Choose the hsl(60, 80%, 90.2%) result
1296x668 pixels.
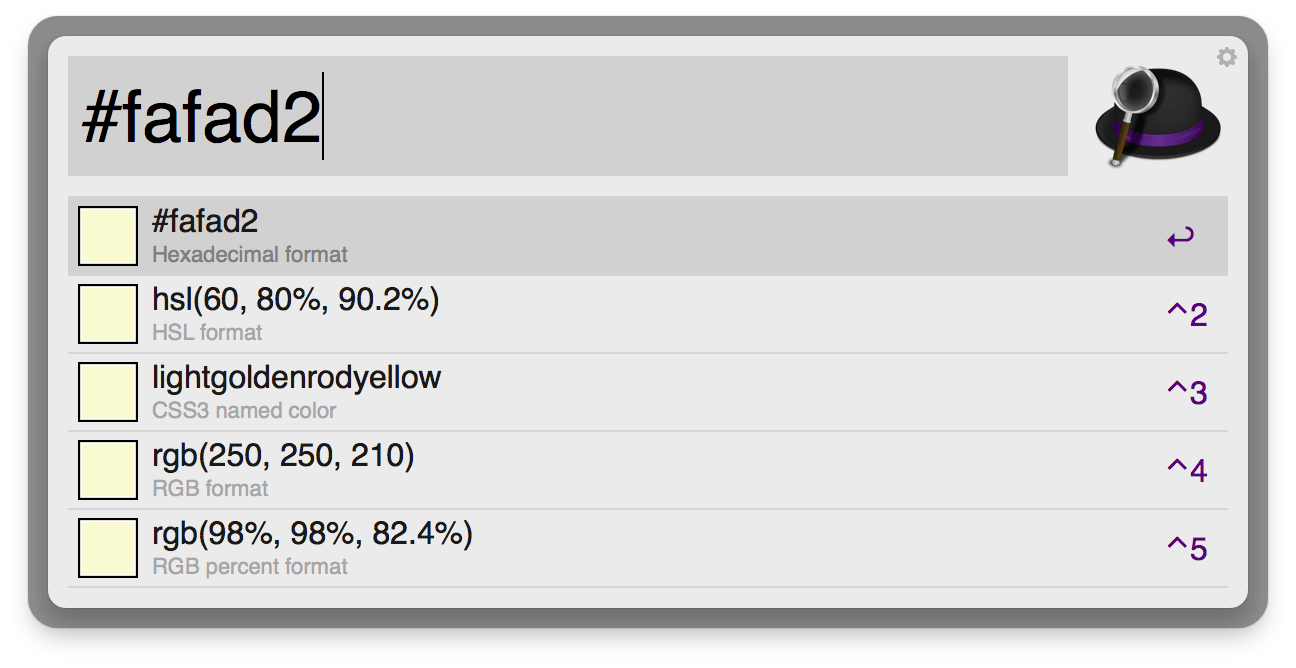coord(296,300)
